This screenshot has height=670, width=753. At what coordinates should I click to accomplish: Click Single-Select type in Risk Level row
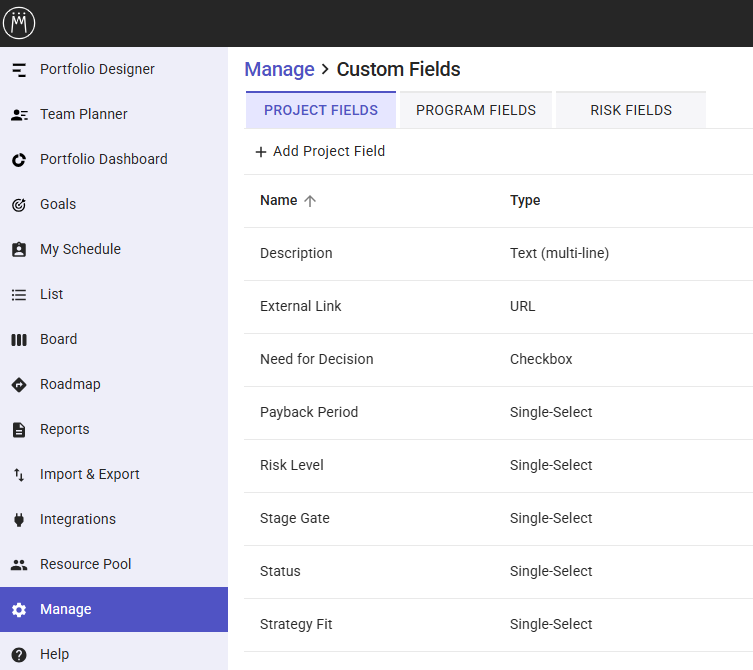551,465
